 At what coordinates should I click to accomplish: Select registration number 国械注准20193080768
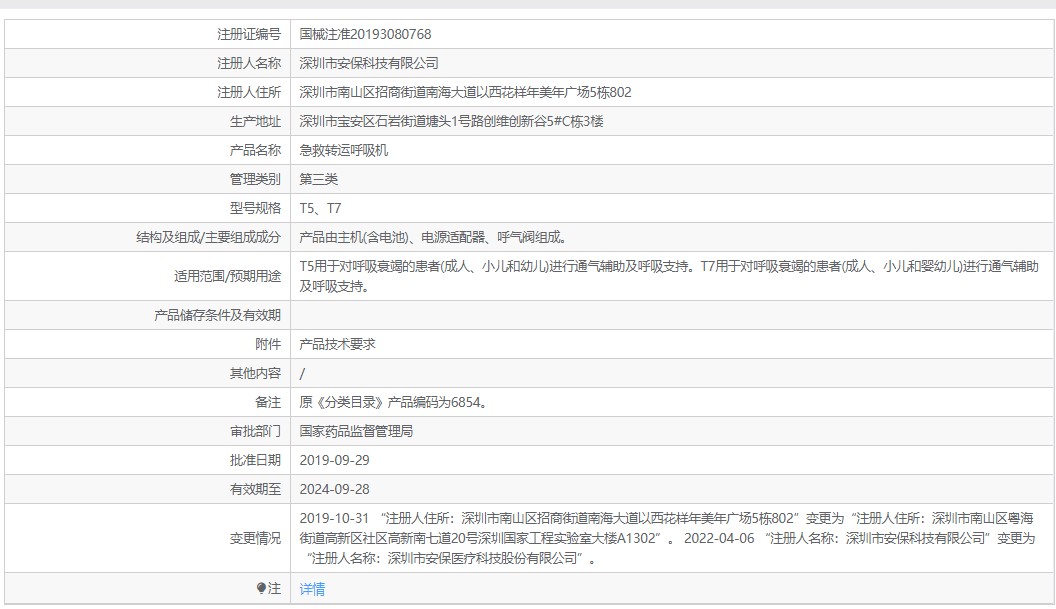[365, 34]
